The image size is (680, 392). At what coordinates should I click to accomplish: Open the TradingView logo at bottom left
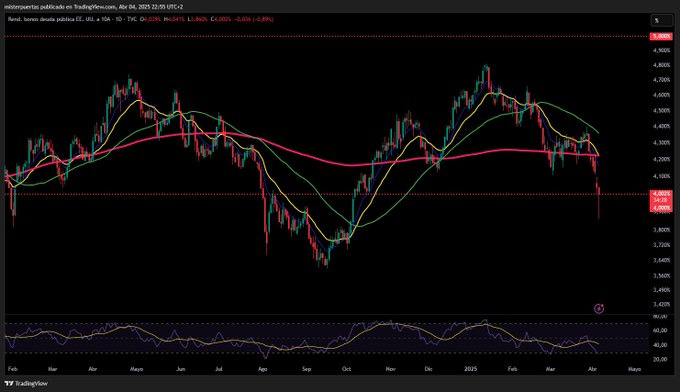[26, 383]
